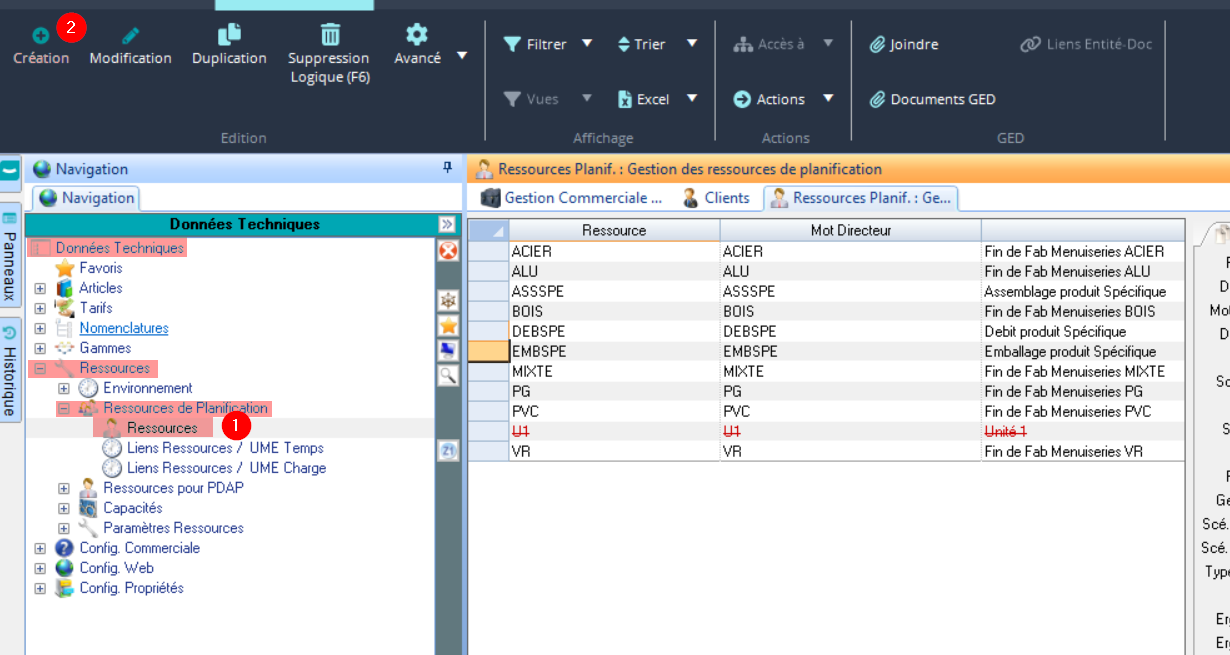Expand the Articles tree node
The width and height of the screenshot is (1230, 655).
(40, 288)
